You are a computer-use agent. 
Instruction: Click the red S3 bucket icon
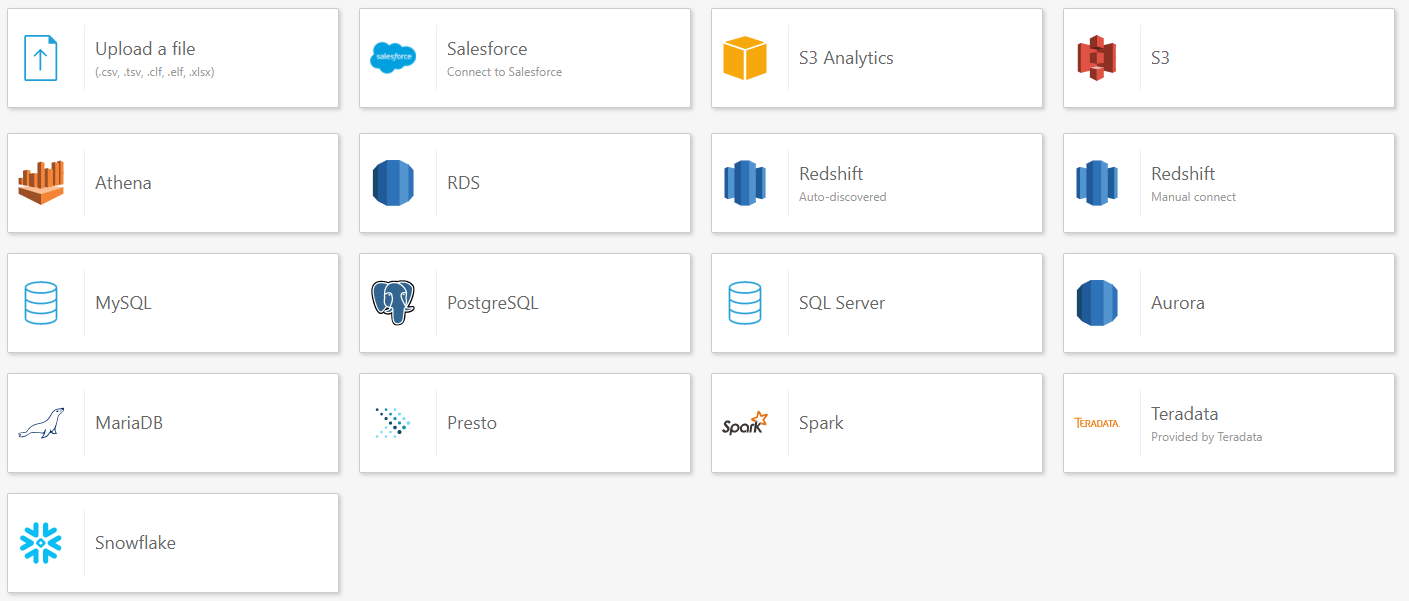[1097, 58]
